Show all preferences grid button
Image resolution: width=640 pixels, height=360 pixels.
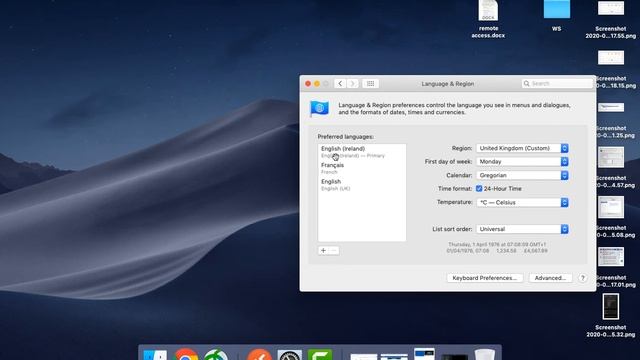pyautogui.click(x=370, y=84)
